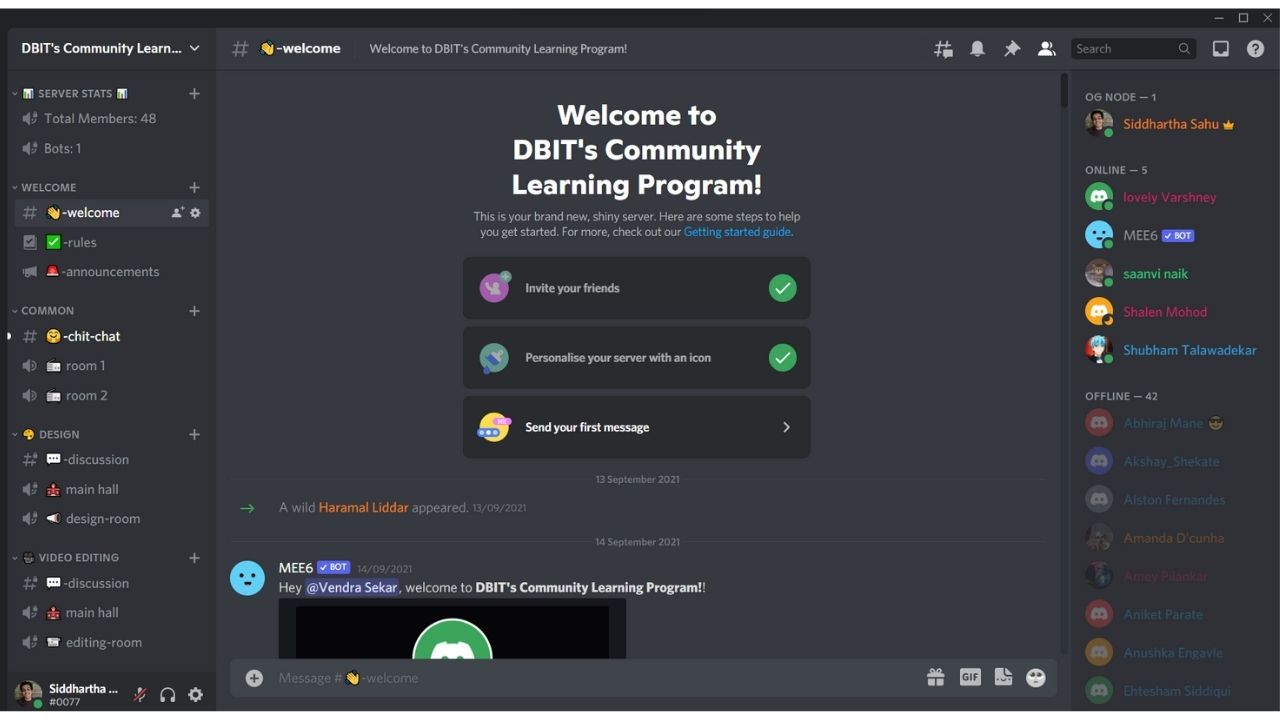Screen dimensions: 1280x720
Task: Open the VIDEO EDITING discussion channel
Action: [x=111, y=583]
